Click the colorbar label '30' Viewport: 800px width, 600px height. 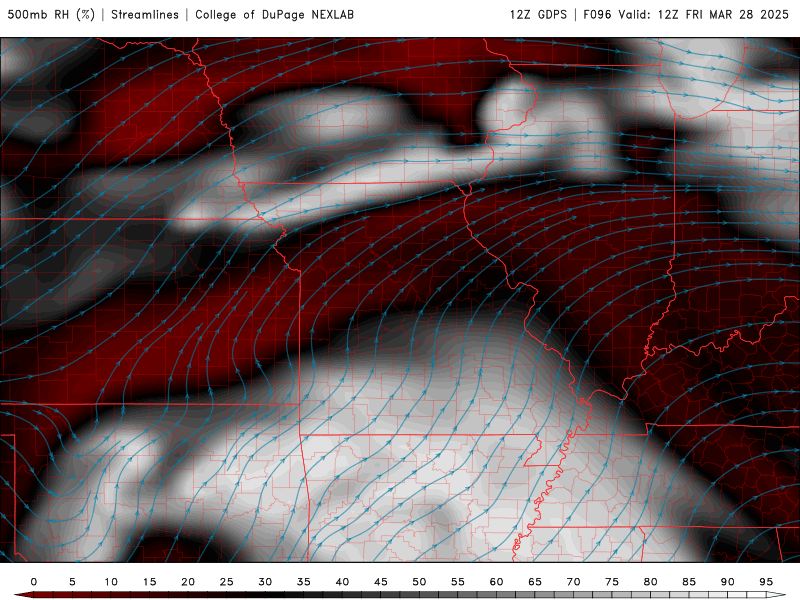pyautogui.click(x=265, y=582)
